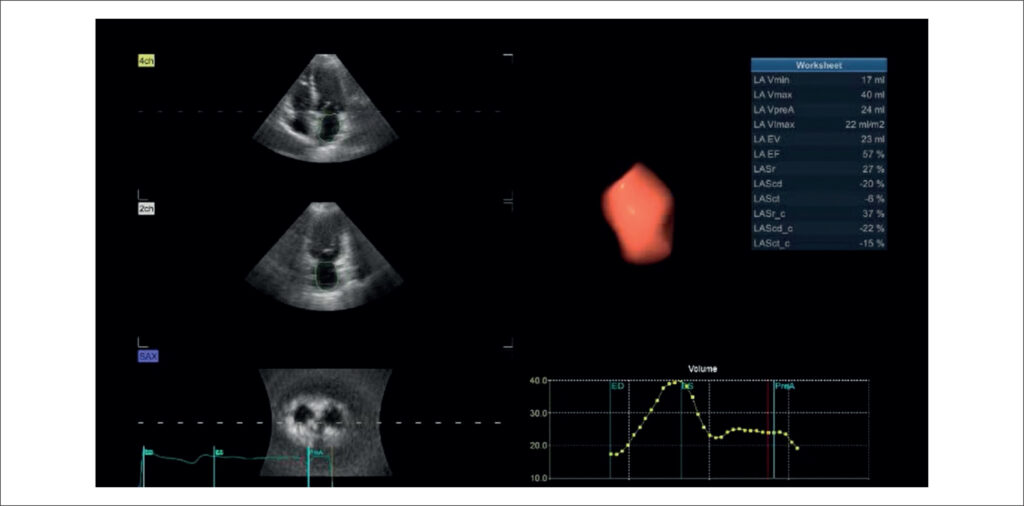Click the ES marker on ECG trace
The image size is (1024, 506).
pos(219,452)
